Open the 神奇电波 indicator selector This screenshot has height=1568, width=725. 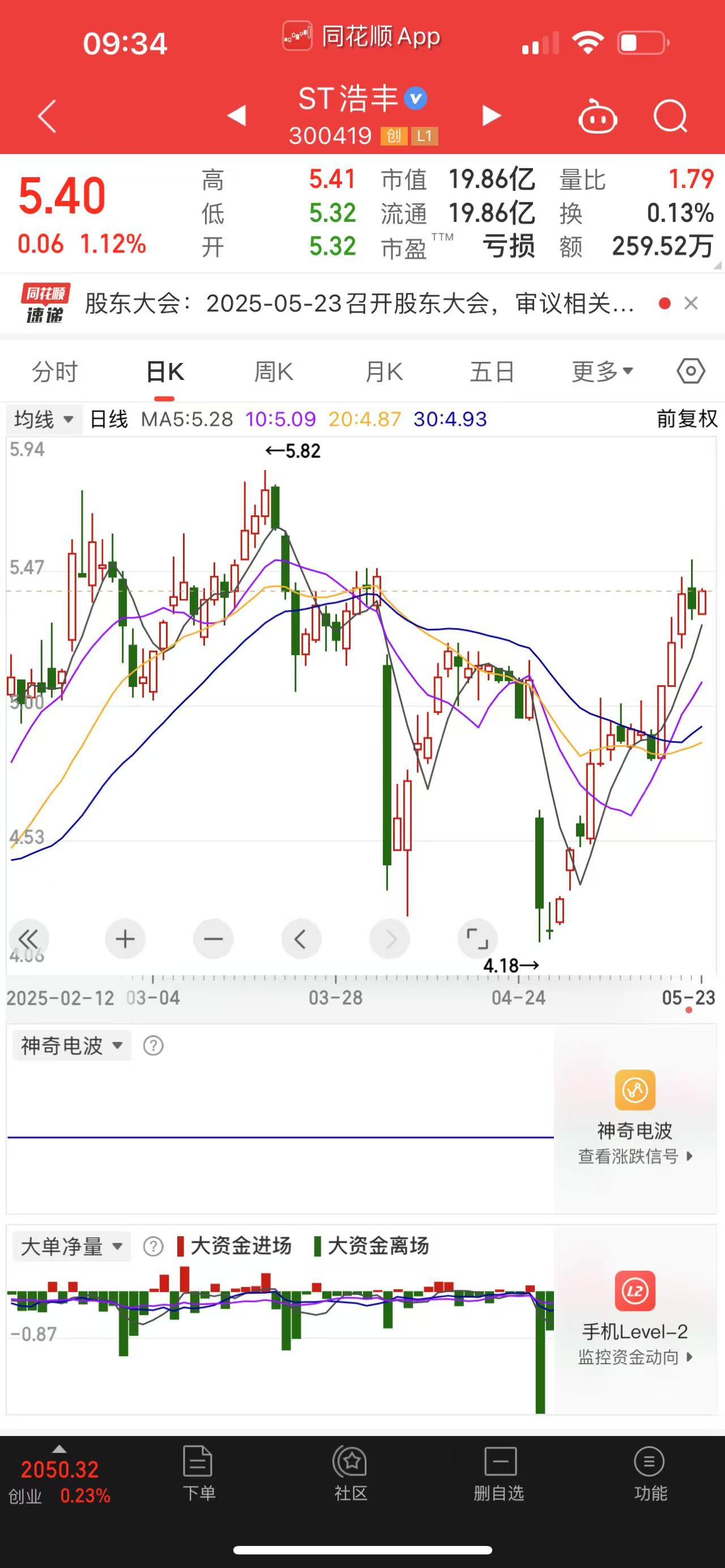click(72, 1046)
